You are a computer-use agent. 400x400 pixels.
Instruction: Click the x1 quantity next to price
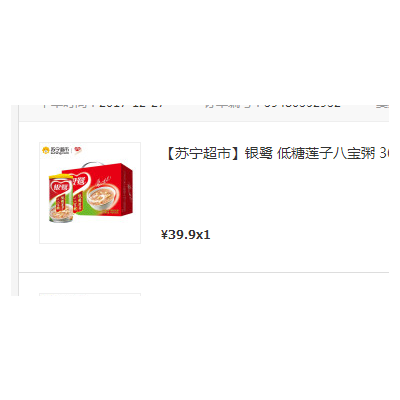[203, 235]
